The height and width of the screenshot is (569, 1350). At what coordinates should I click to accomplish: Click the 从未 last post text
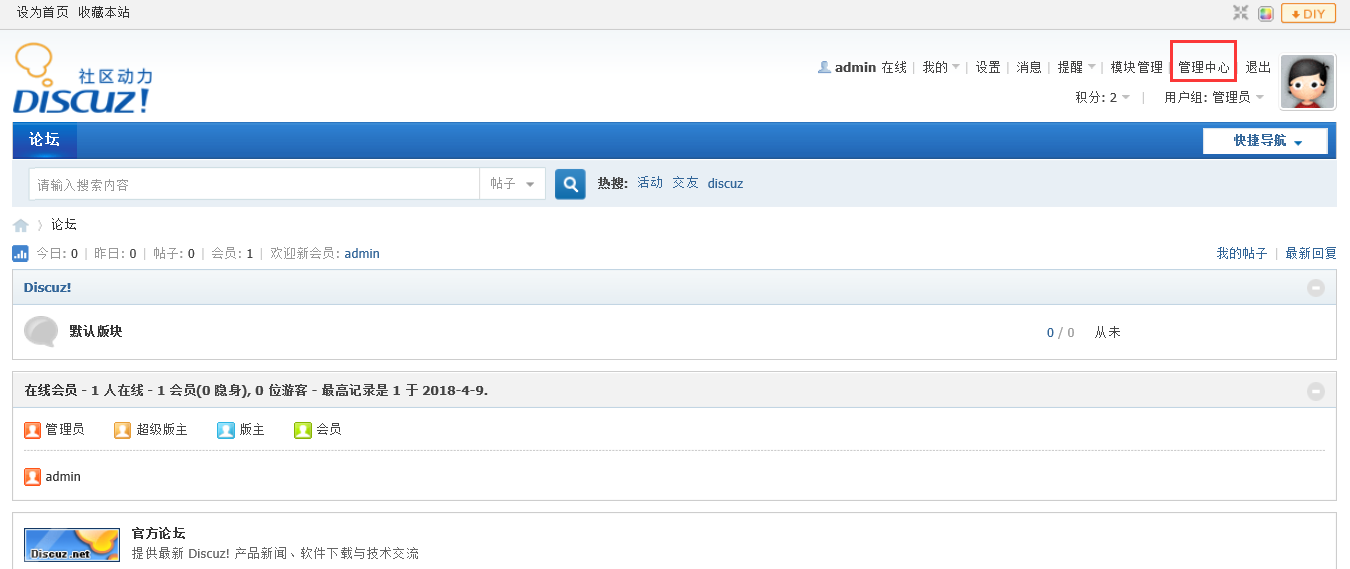click(x=1107, y=332)
